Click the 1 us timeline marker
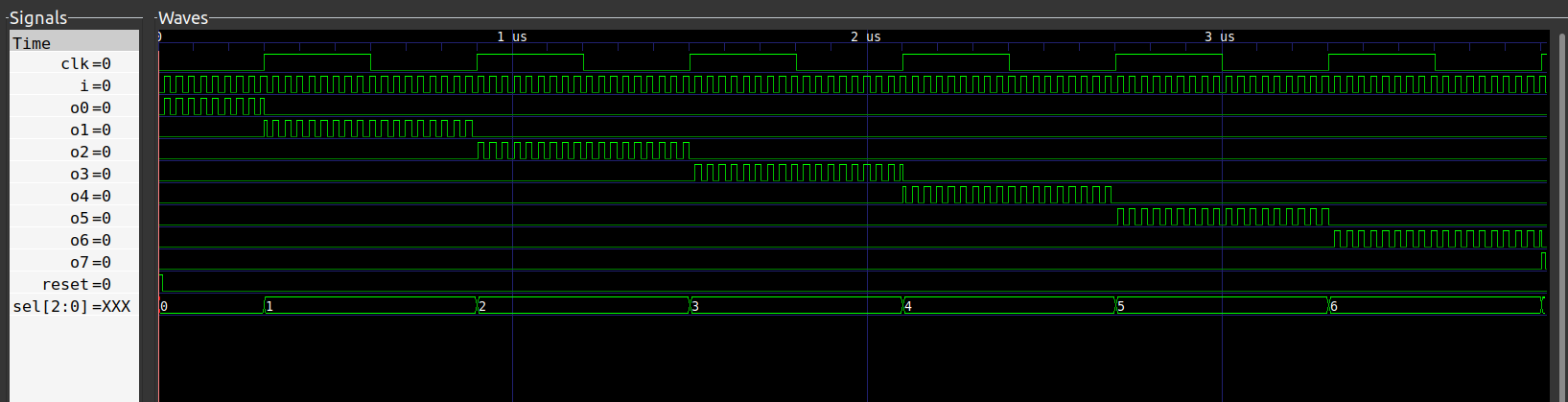The image size is (1568, 402). pyautogui.click(x=511, y=36)
